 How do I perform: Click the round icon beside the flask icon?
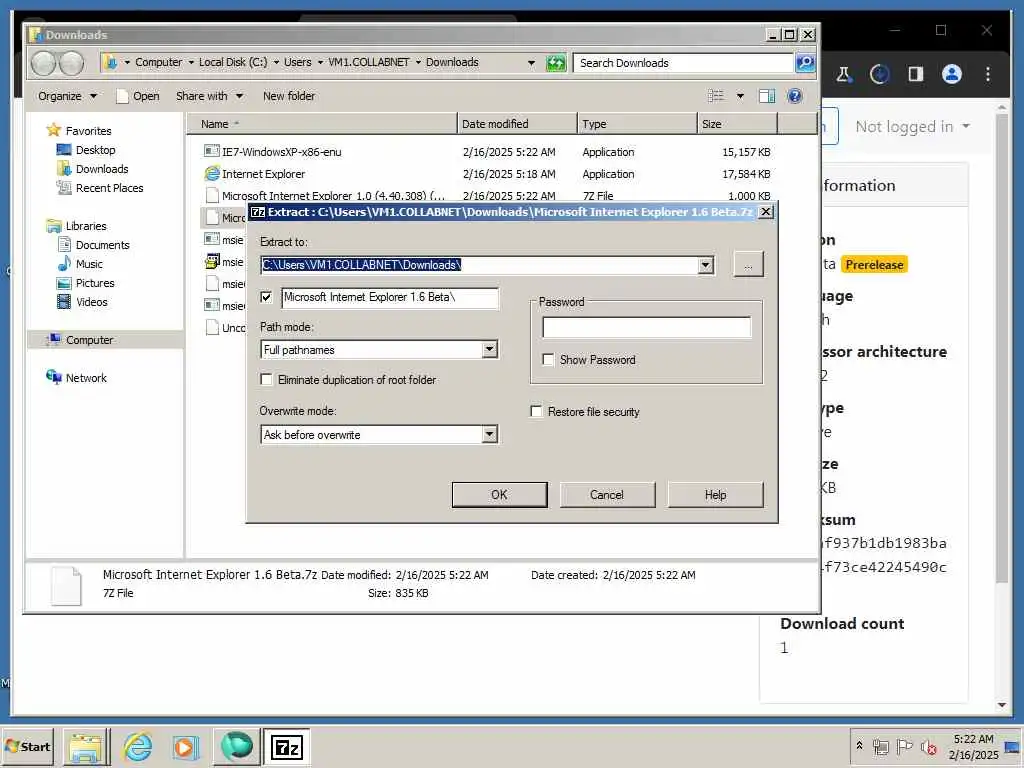880,74
